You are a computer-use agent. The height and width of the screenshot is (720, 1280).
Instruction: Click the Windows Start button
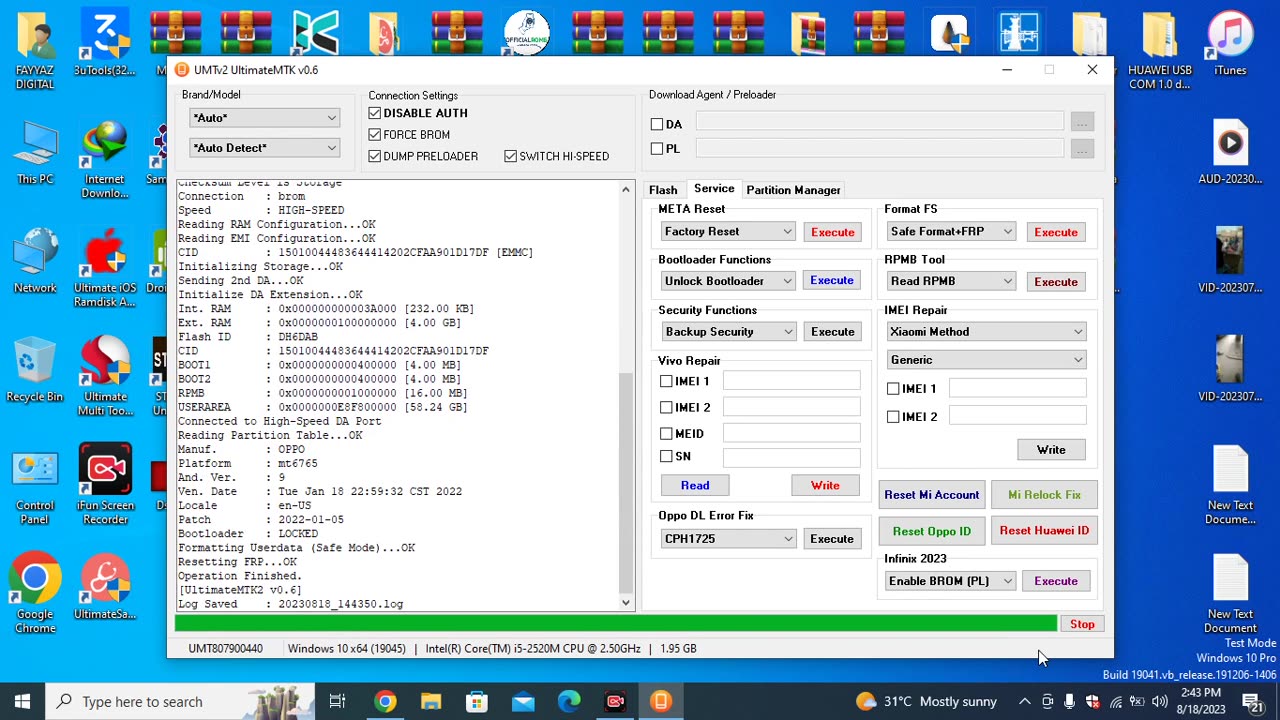coord(22,702)
